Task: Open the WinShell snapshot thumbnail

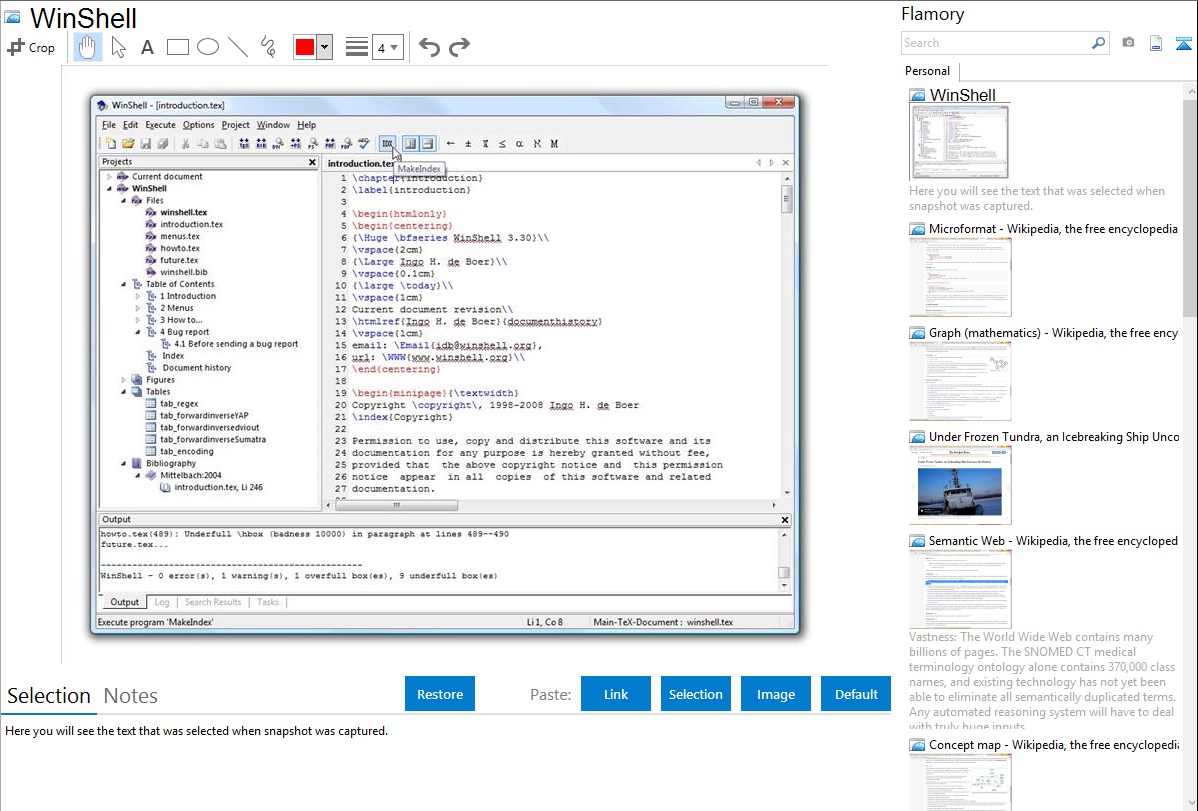Action: tap(959, 142)
